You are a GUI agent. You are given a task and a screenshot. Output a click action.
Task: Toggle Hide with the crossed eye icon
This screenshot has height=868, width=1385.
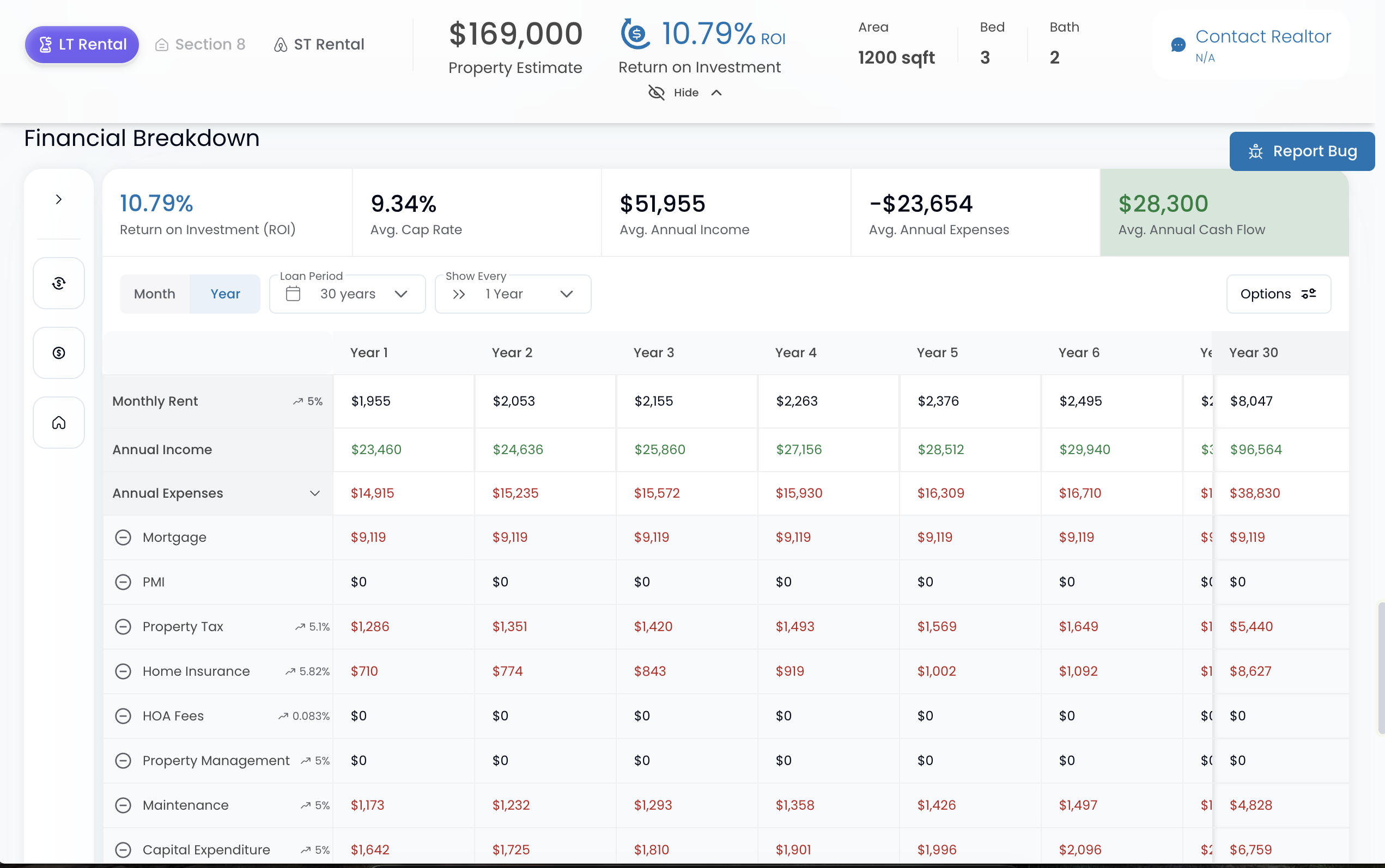click(657, 93)
